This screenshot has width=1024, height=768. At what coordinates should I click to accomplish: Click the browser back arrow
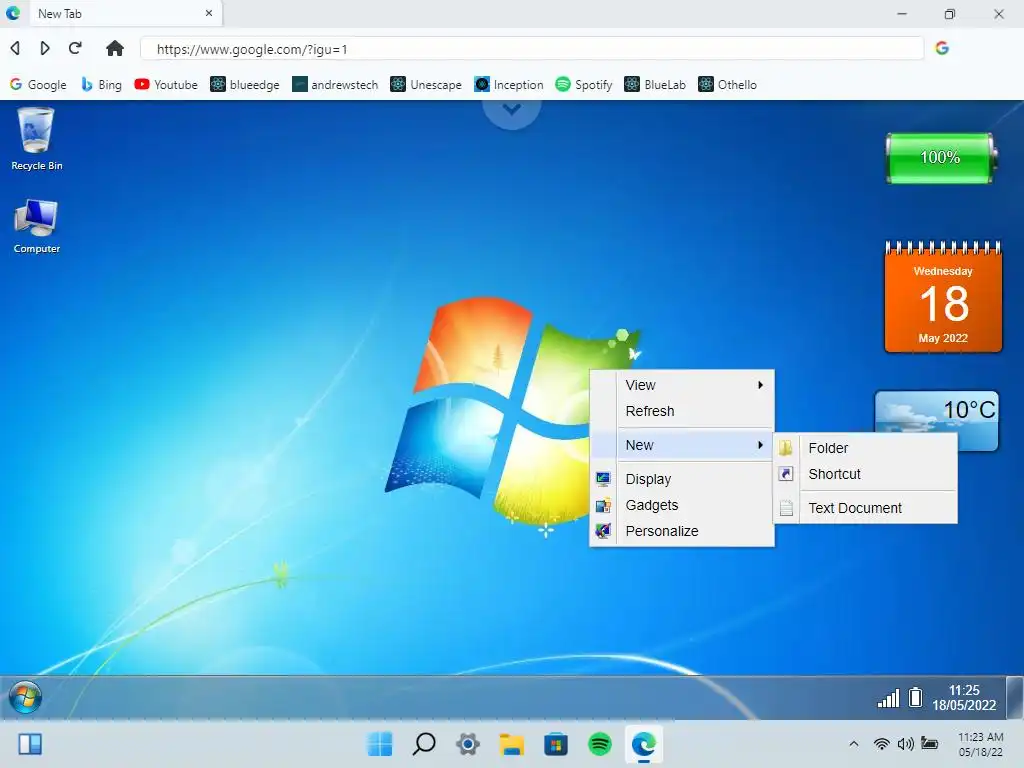tap(16, 48)
